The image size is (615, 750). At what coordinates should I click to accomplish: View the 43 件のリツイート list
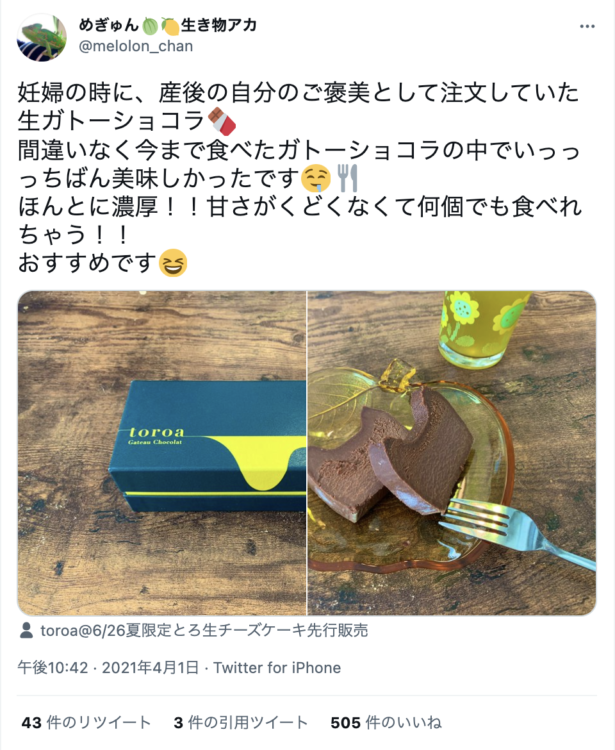pos(86,722)
